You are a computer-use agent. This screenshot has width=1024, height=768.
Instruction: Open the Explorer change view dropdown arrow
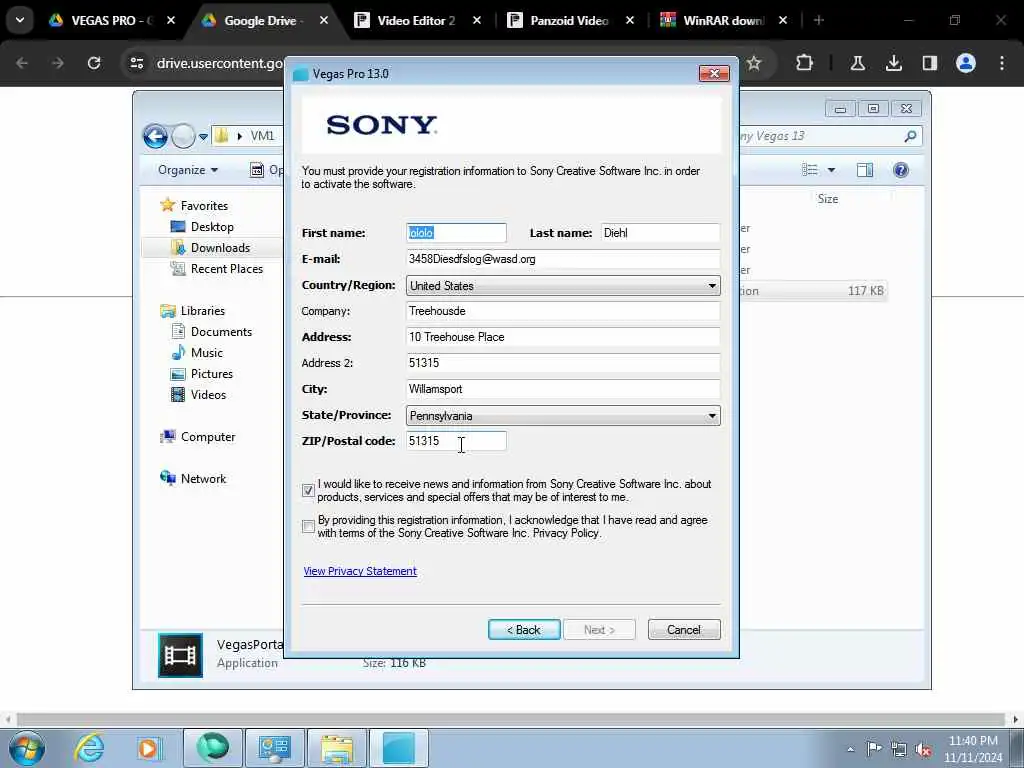(x=831, y=170)
